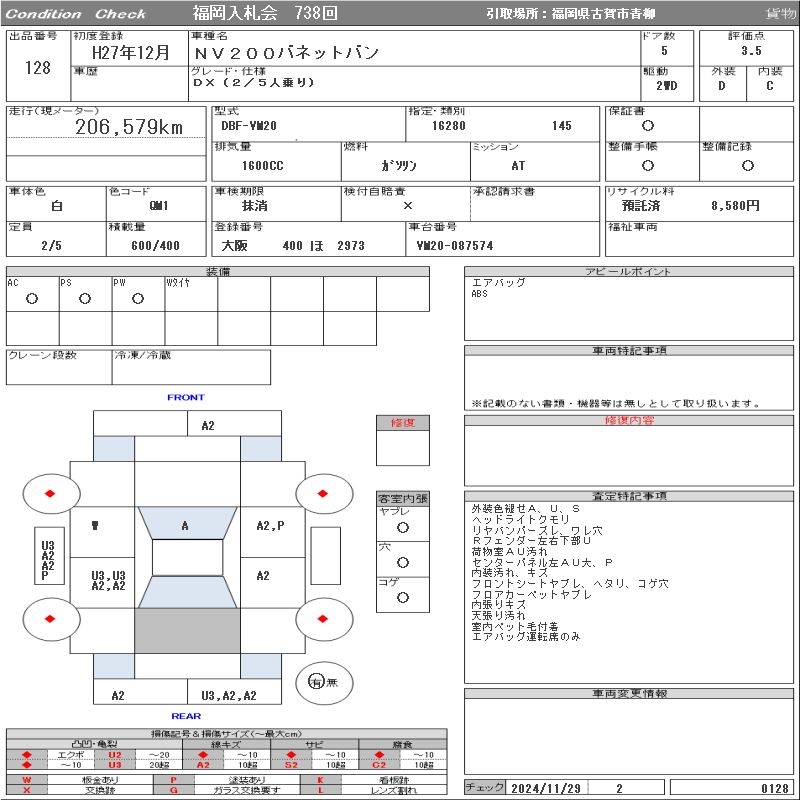Image resolution: width=800 pixels, height=800 pixels.
Task: Click the displacement 1600CC
Action: point(263,165)
